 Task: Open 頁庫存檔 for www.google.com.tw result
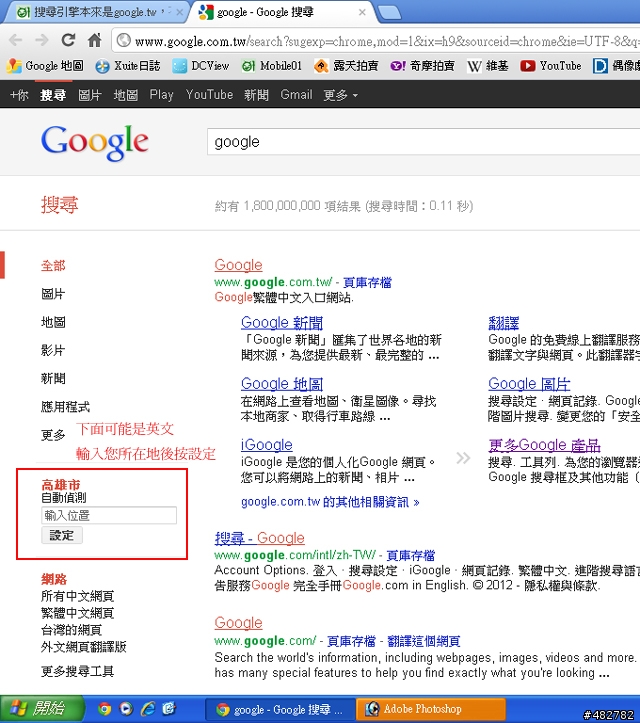pyautogui.click(x=367, y=282)
